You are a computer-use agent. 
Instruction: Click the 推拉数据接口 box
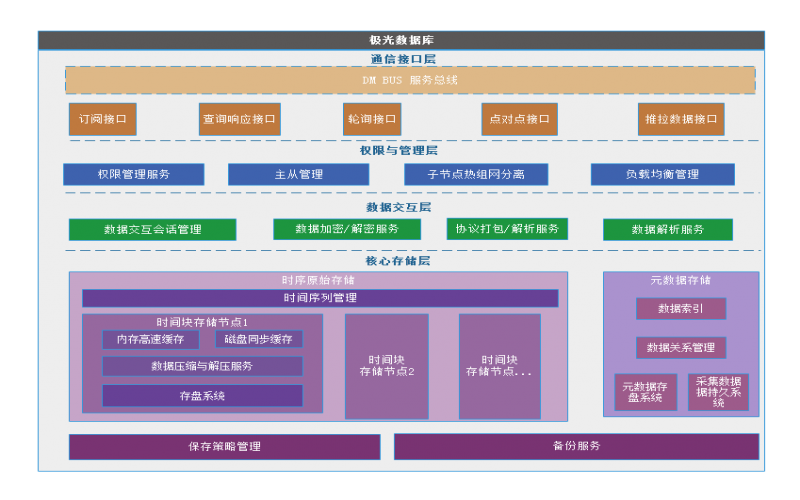click(681, 119)
